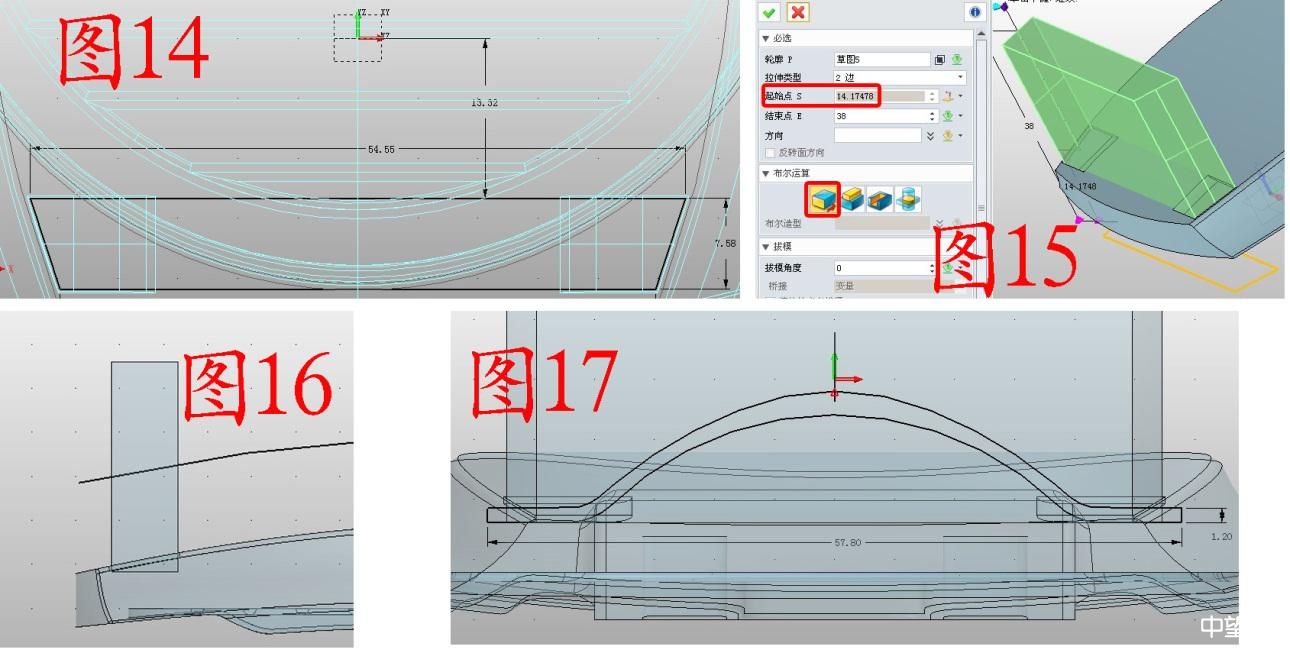Image resolution: width=1290 pixels, height=653 pixels.
Task: Click the 起始点 S value field
Action: tap(880, 96)
